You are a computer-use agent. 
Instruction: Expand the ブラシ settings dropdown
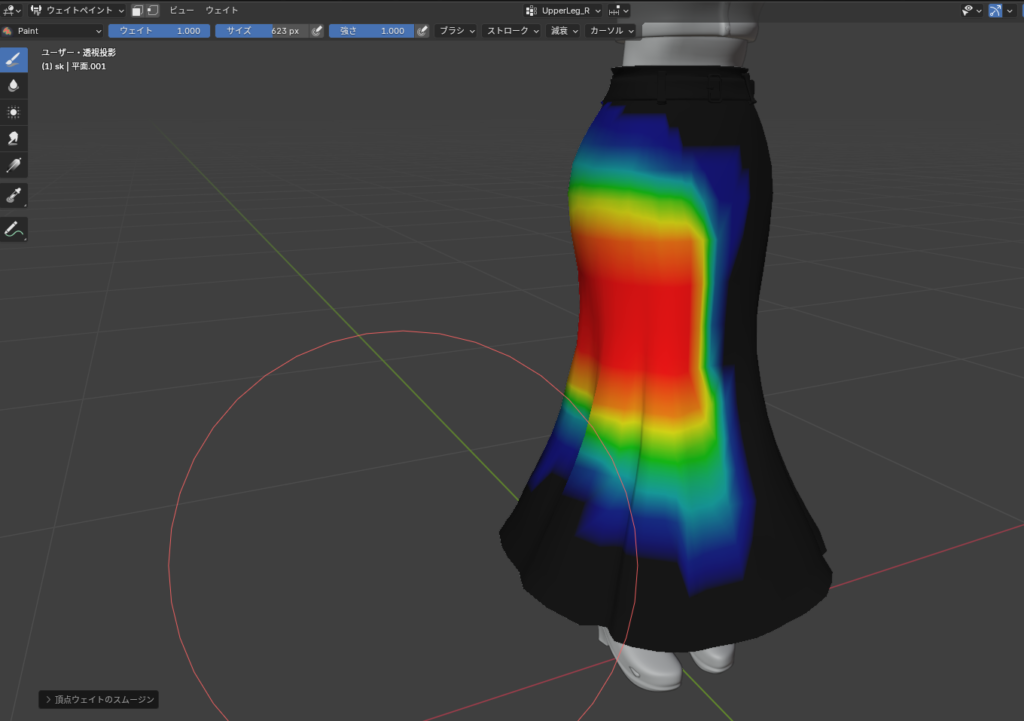click(457, 31)
